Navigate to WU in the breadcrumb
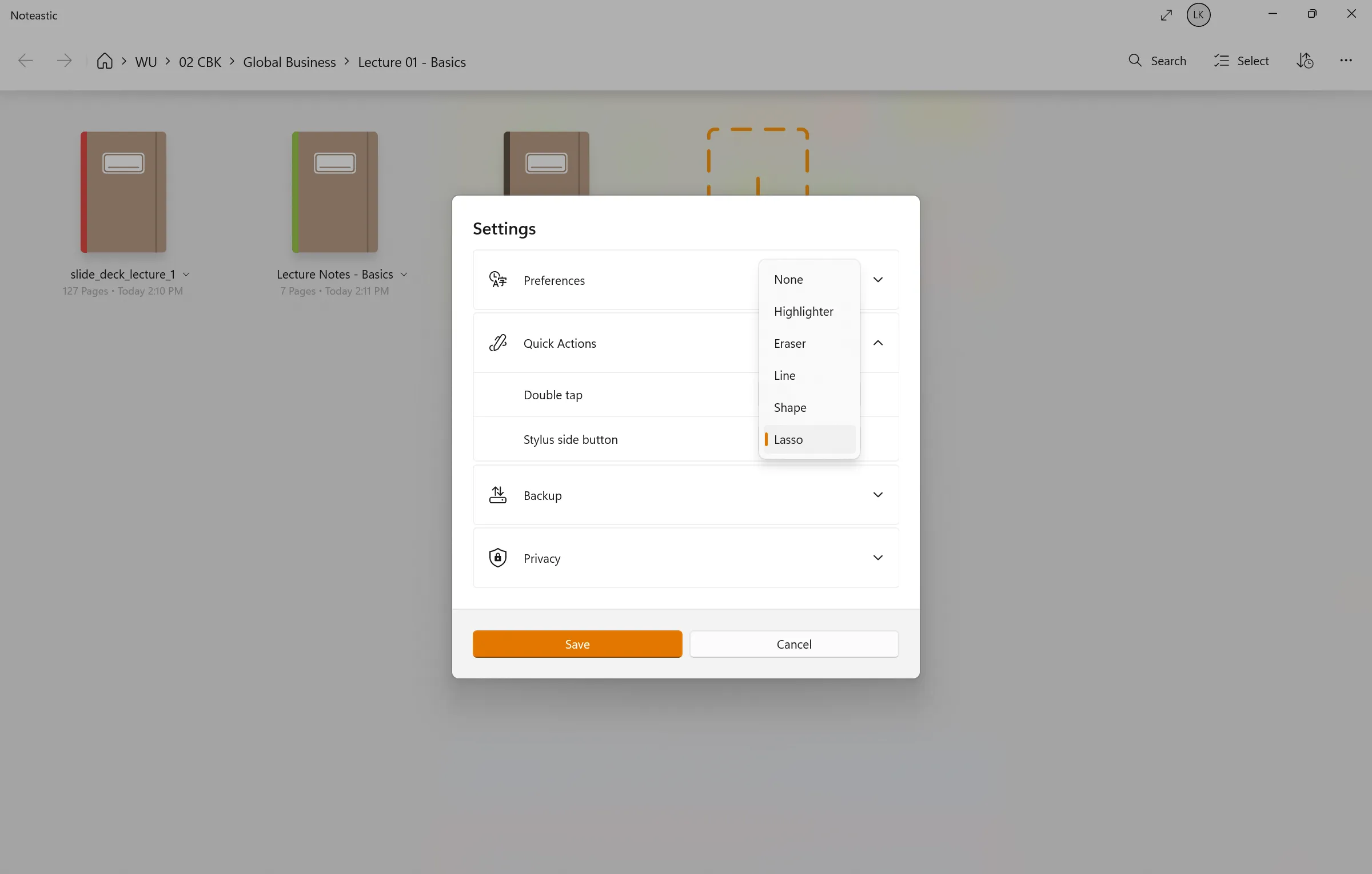The image size is (1372, 874). click(146, 62)
